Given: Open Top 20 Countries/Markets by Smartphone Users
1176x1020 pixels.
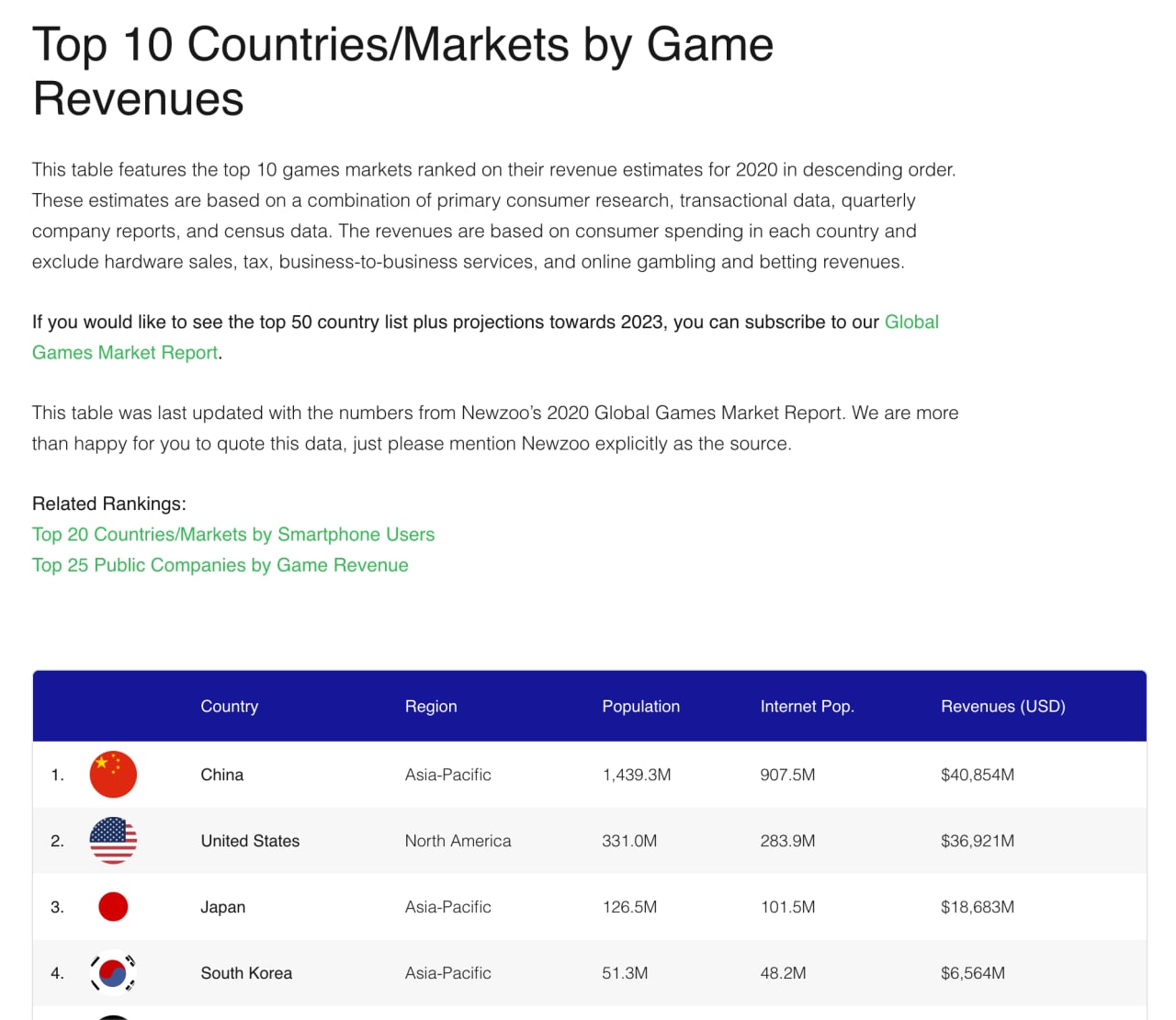Looking at the screenshot, I should point(233,535).
